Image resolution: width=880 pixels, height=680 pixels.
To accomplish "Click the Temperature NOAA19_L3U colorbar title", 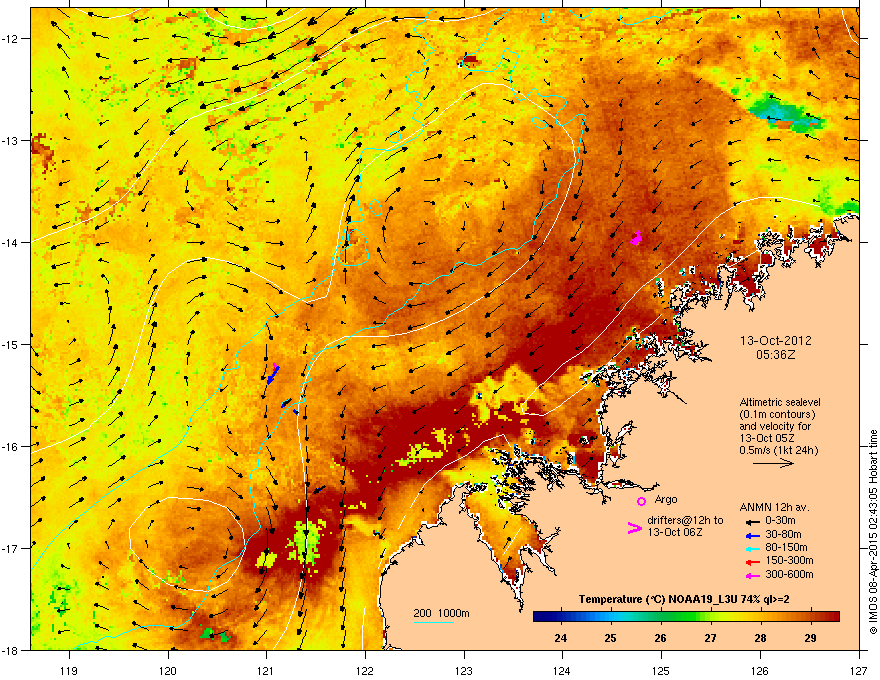I will pos(684,599).
